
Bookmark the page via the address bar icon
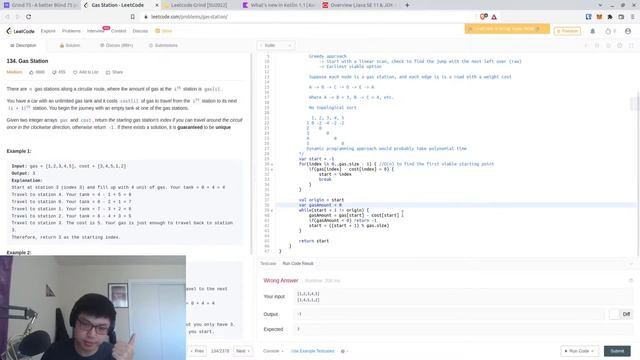[133, 17]
